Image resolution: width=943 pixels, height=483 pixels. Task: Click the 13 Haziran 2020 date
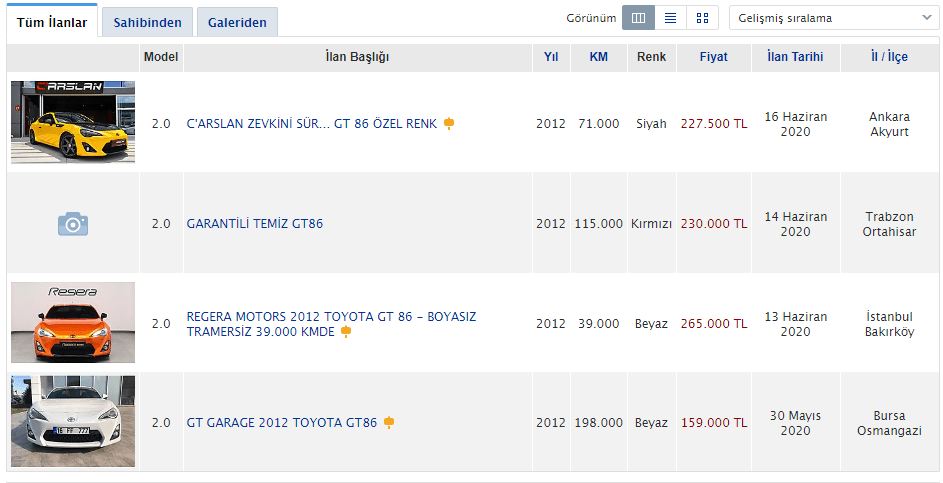[x=796, y=324]
